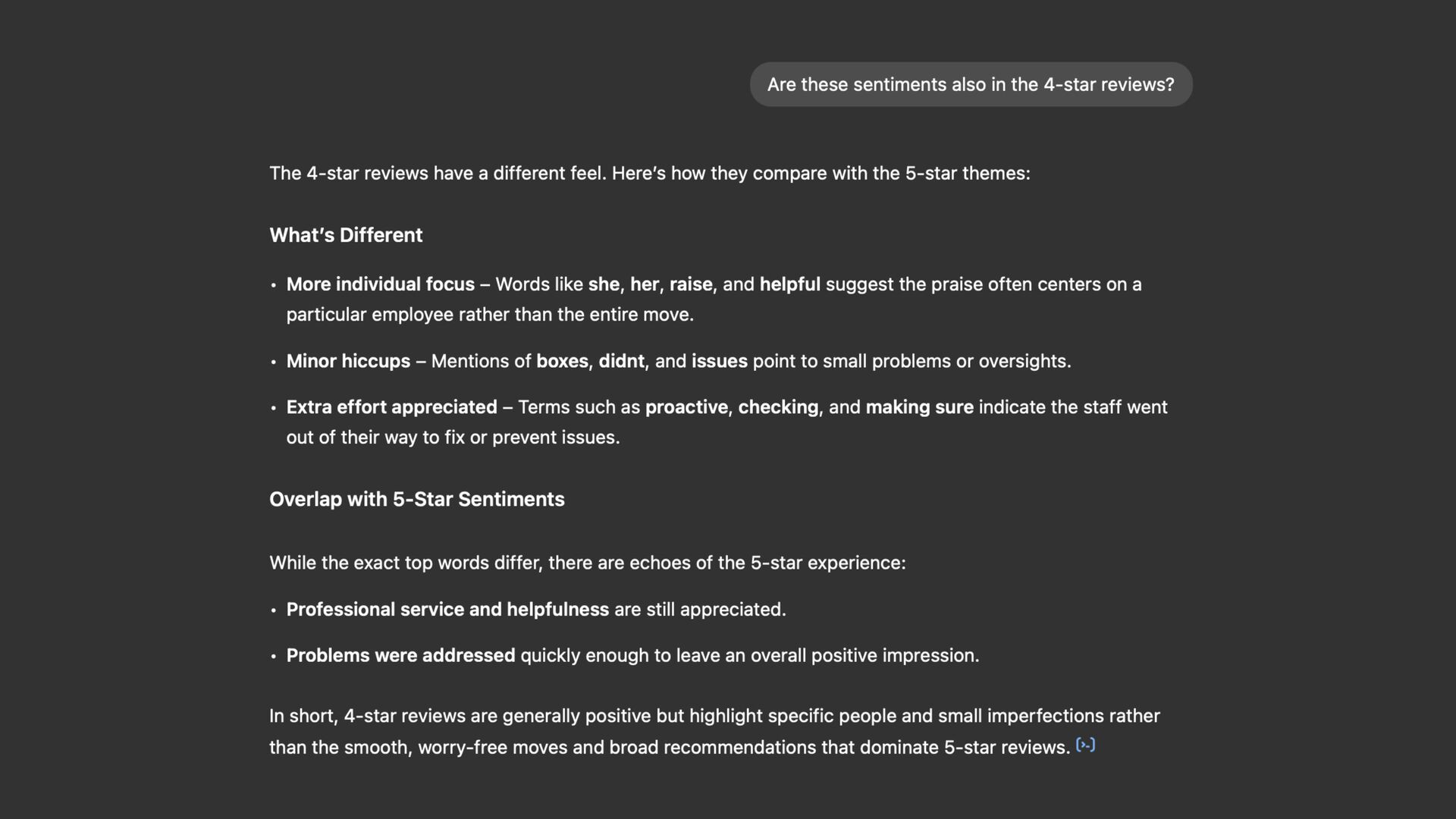This screenshot has width=1456, height=819.
Task: Click the bold "Professional service and helpfulness" text
Action: coord(447,610)
